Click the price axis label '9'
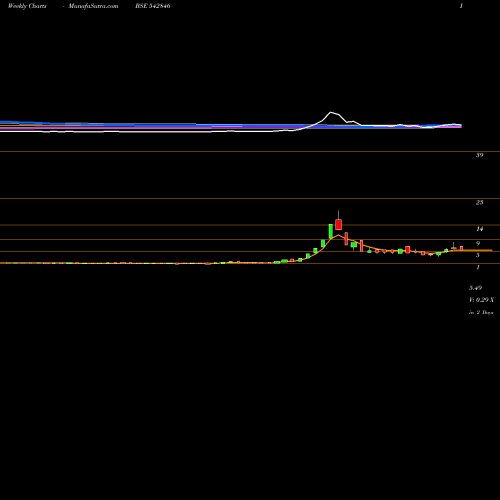 pyautogui.click(x=478, y=243)
